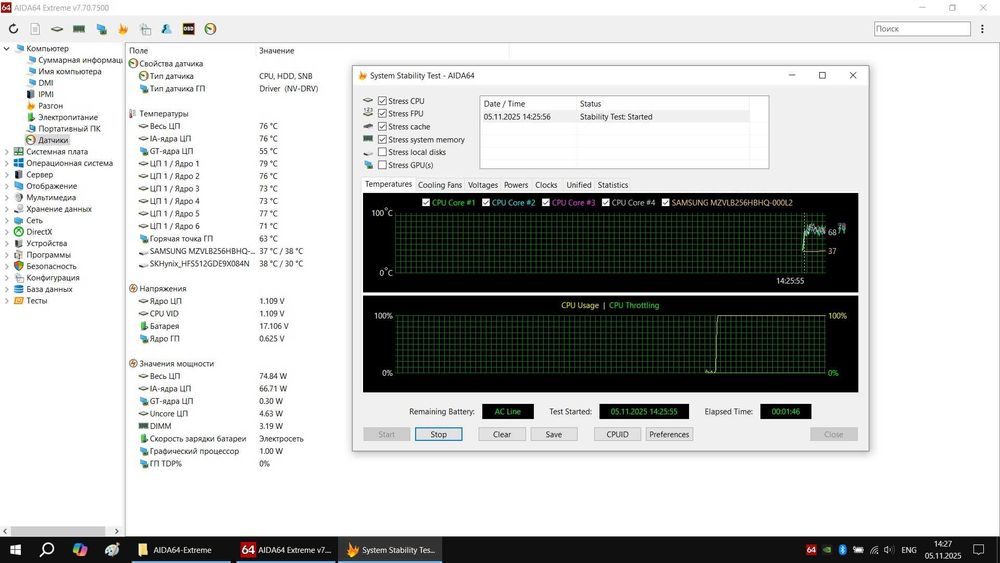Click the AIDA64 user/support toolbar icon

coord(166,29)
